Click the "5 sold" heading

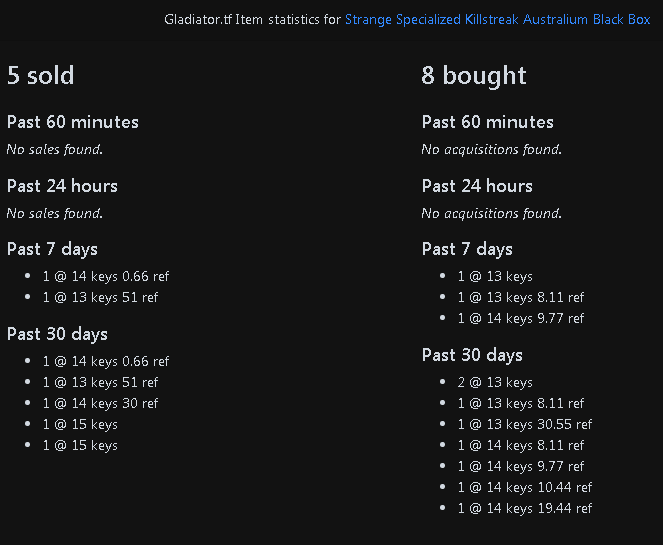[41, 76]
